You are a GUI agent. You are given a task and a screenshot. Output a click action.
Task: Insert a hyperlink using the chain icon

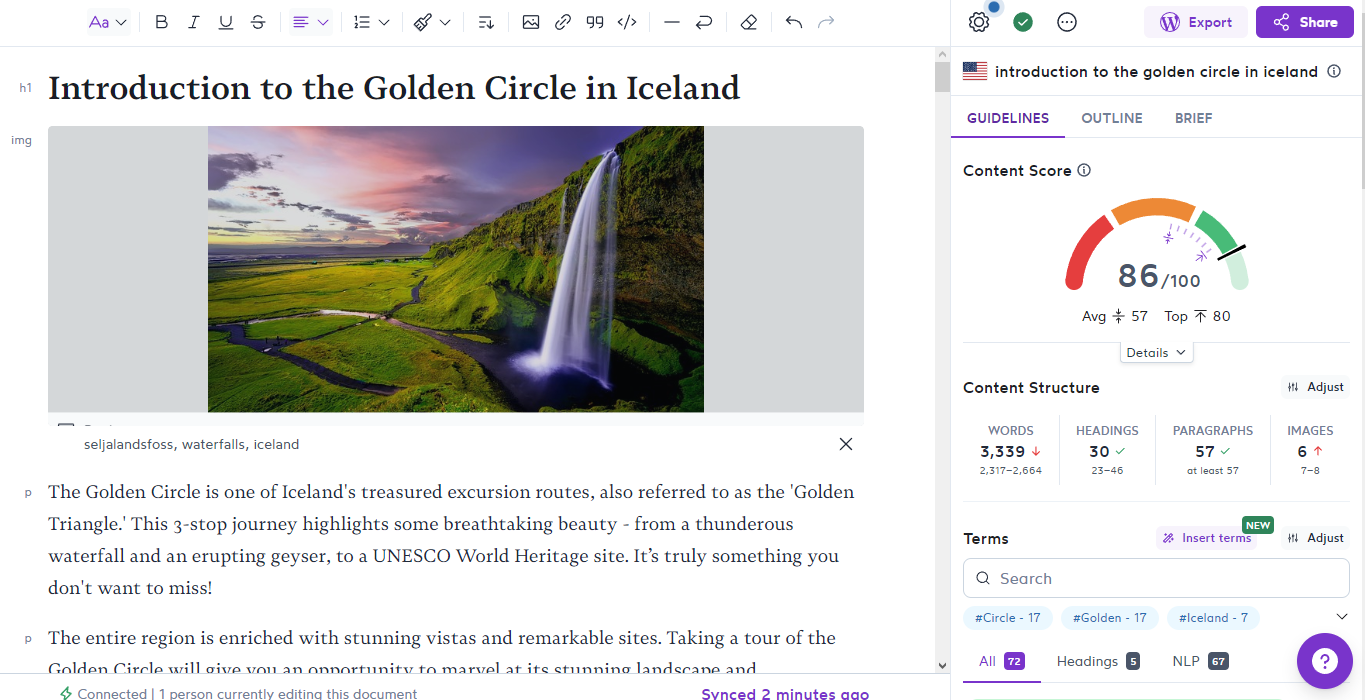(563, 21)
